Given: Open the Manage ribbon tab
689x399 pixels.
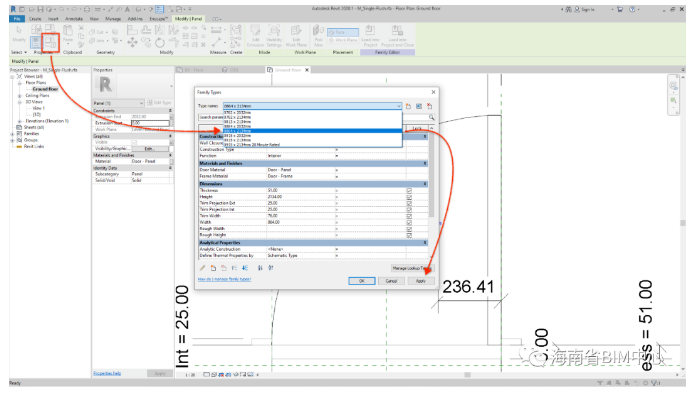Looking at the screenshot, I should 113,19.
